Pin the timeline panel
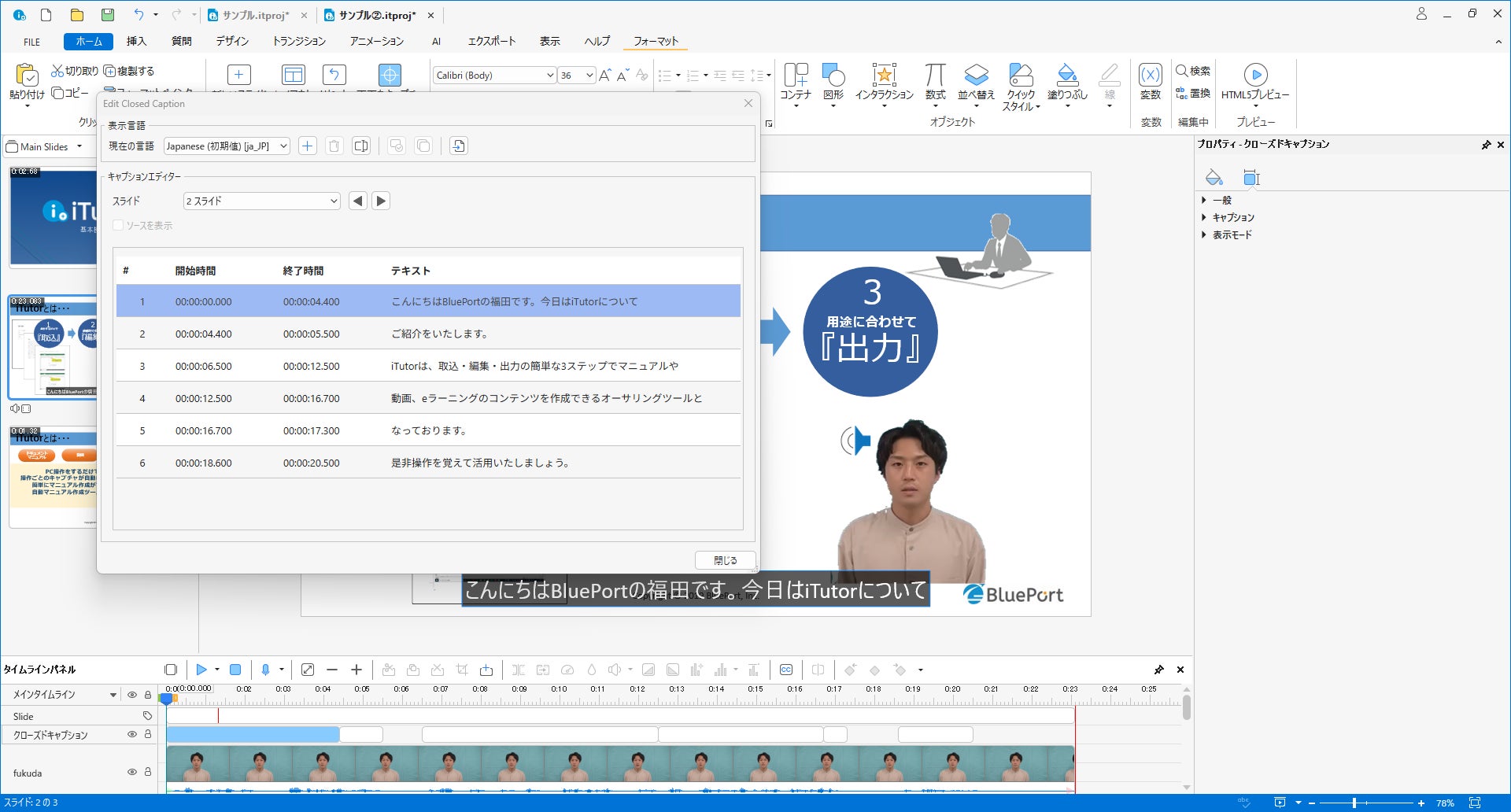This screenshot has height=812, width=1511. pyautogui.click(x=1158, y=670)
